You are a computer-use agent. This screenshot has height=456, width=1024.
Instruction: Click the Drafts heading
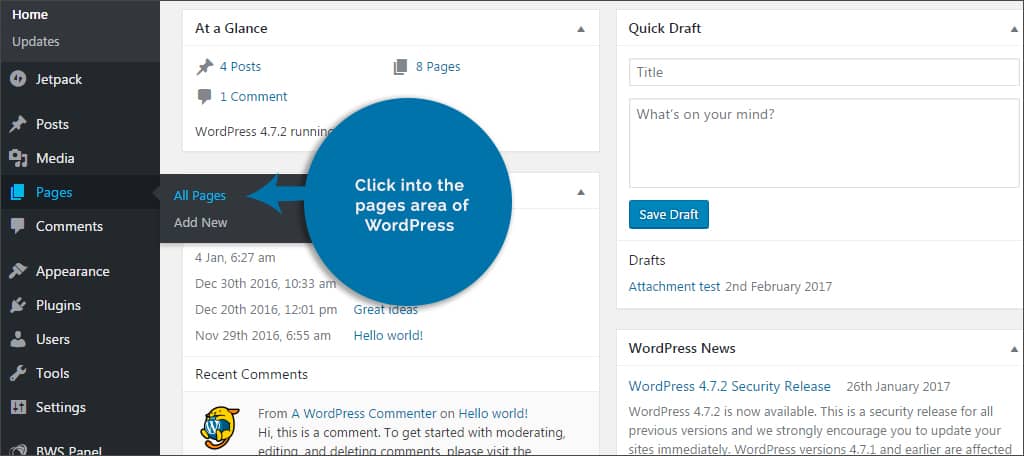647,260
